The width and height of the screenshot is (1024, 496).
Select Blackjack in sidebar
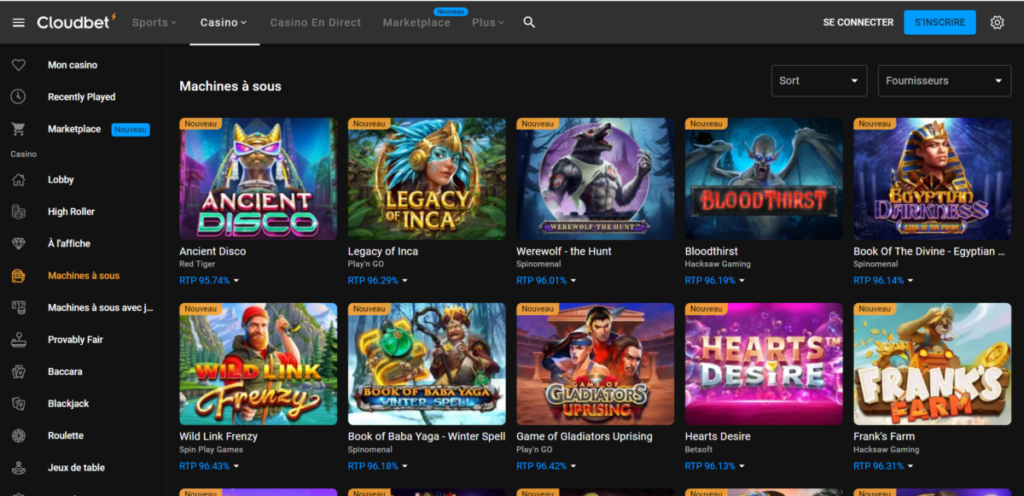pyautogui.click(x=69, y=403)
